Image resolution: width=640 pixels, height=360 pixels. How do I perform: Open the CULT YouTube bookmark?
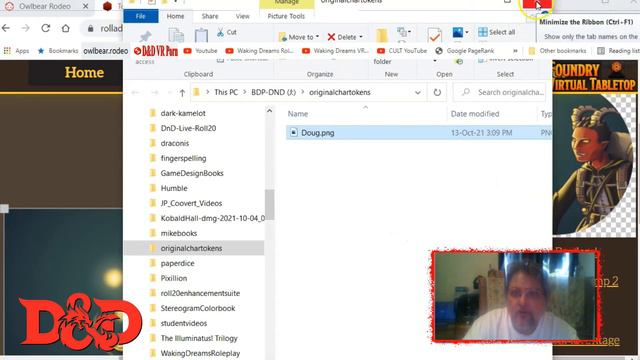pyautogui.click(x=402, y=51)
